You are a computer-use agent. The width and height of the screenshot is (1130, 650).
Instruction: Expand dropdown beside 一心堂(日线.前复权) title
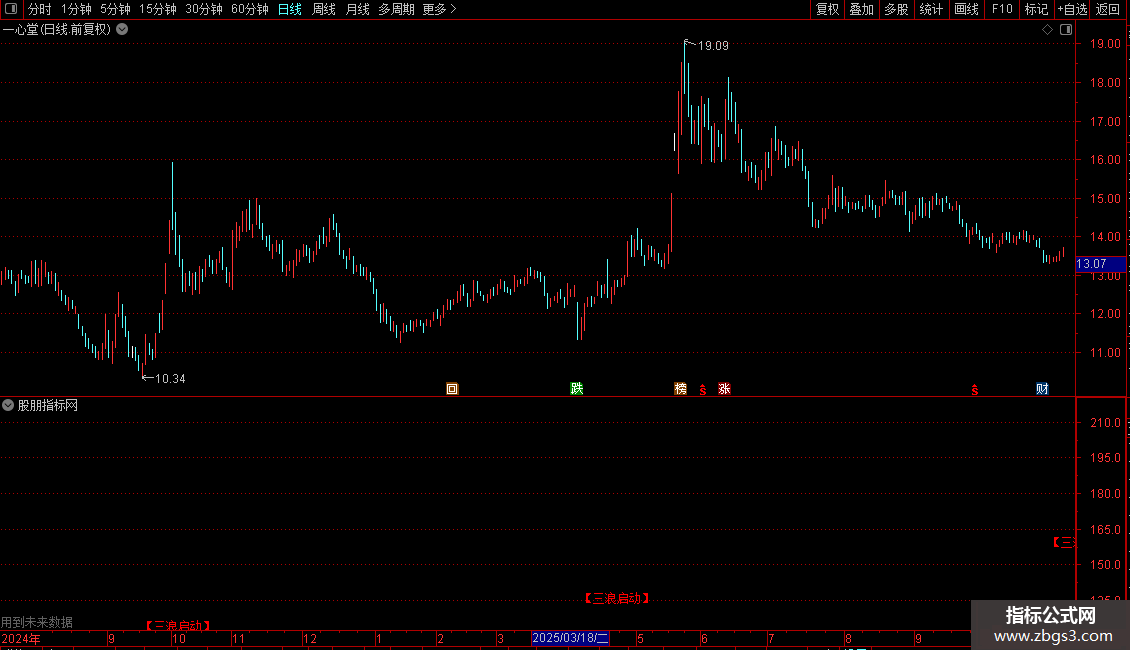(123, 29)
